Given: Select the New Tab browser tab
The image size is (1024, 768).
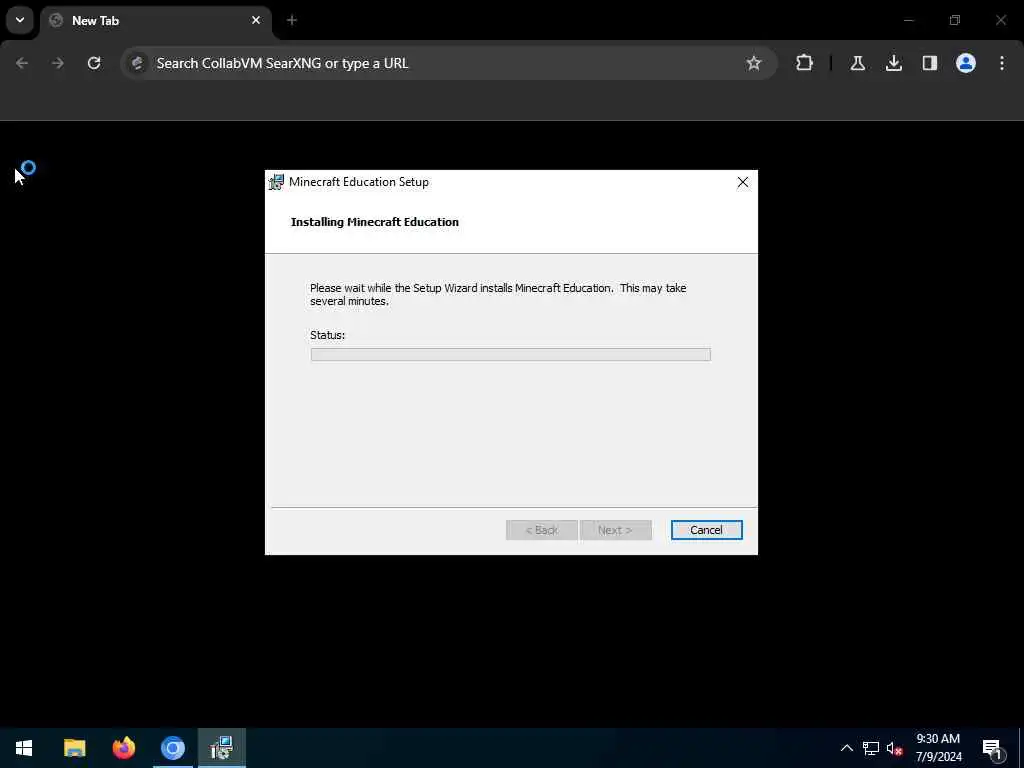Looking at the screenshot, I should (x=155, y=21).
